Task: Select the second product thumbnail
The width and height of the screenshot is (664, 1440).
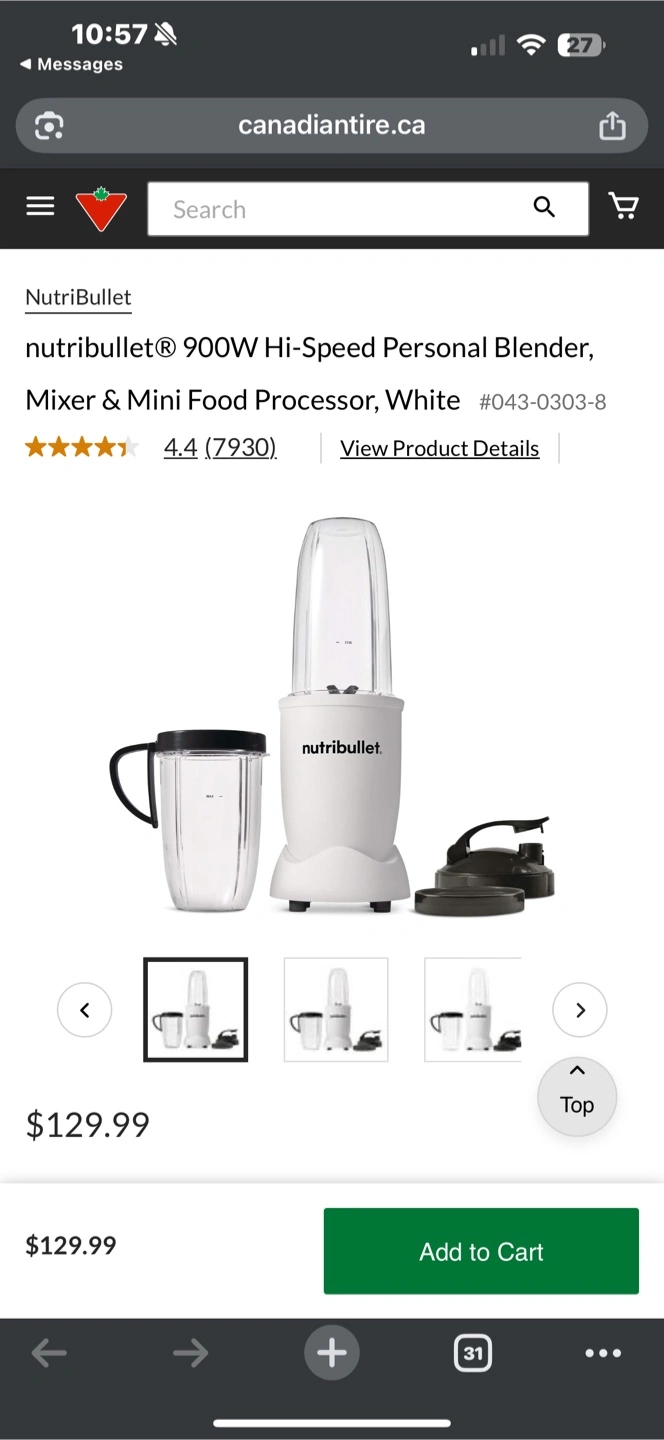Action: (336, 1010)
